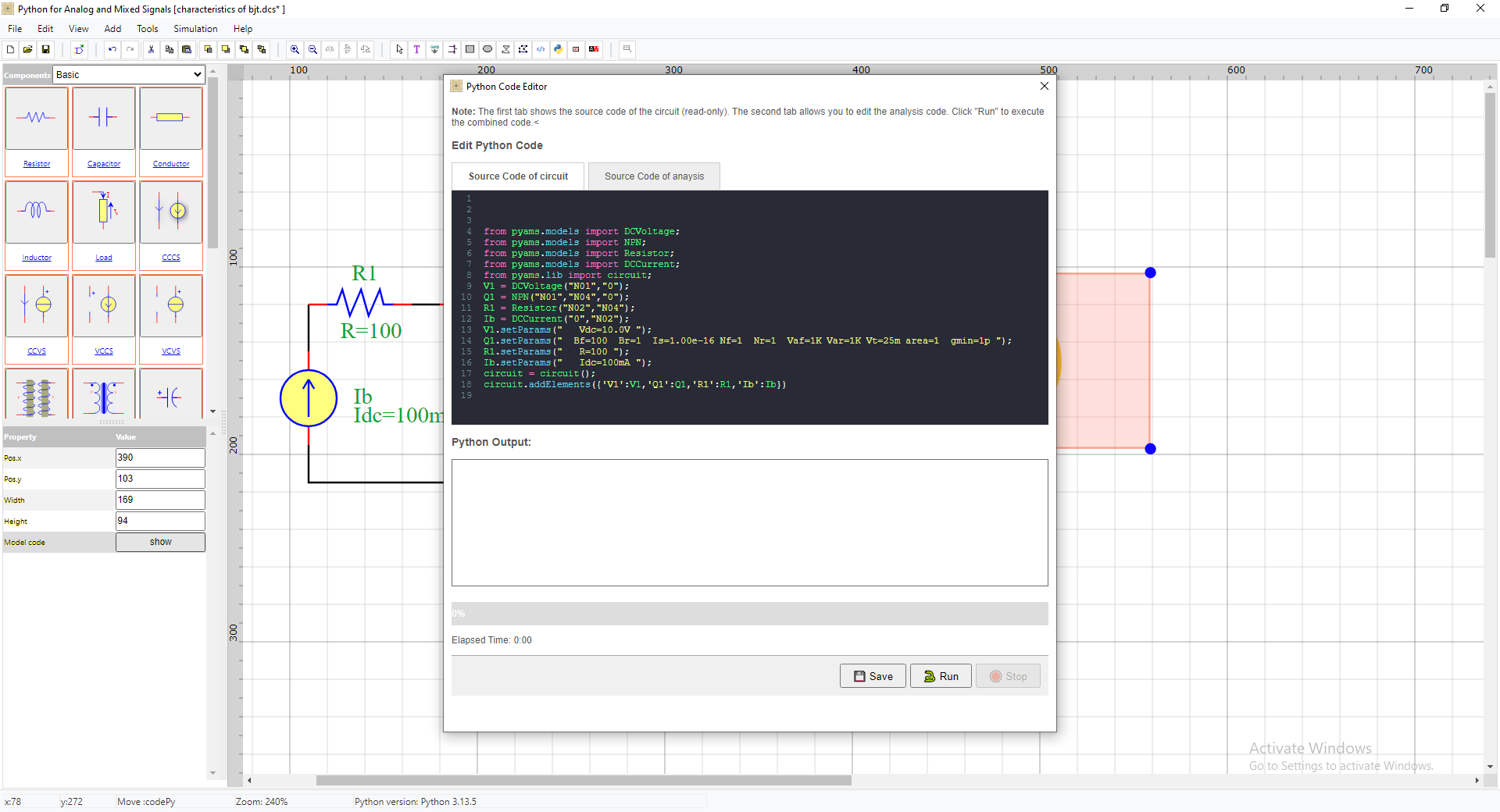Click the progress bar showing 0%
The width and height of the screenshot is (1500, 812).
(750, 614)
